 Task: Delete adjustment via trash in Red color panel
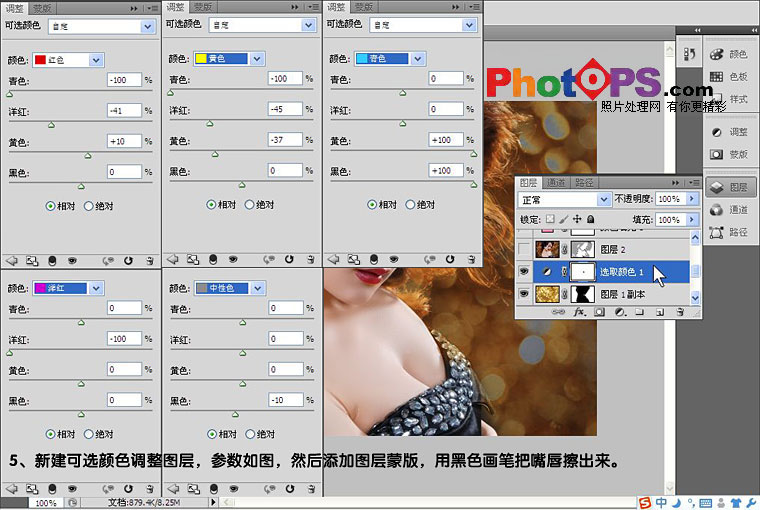150,261
